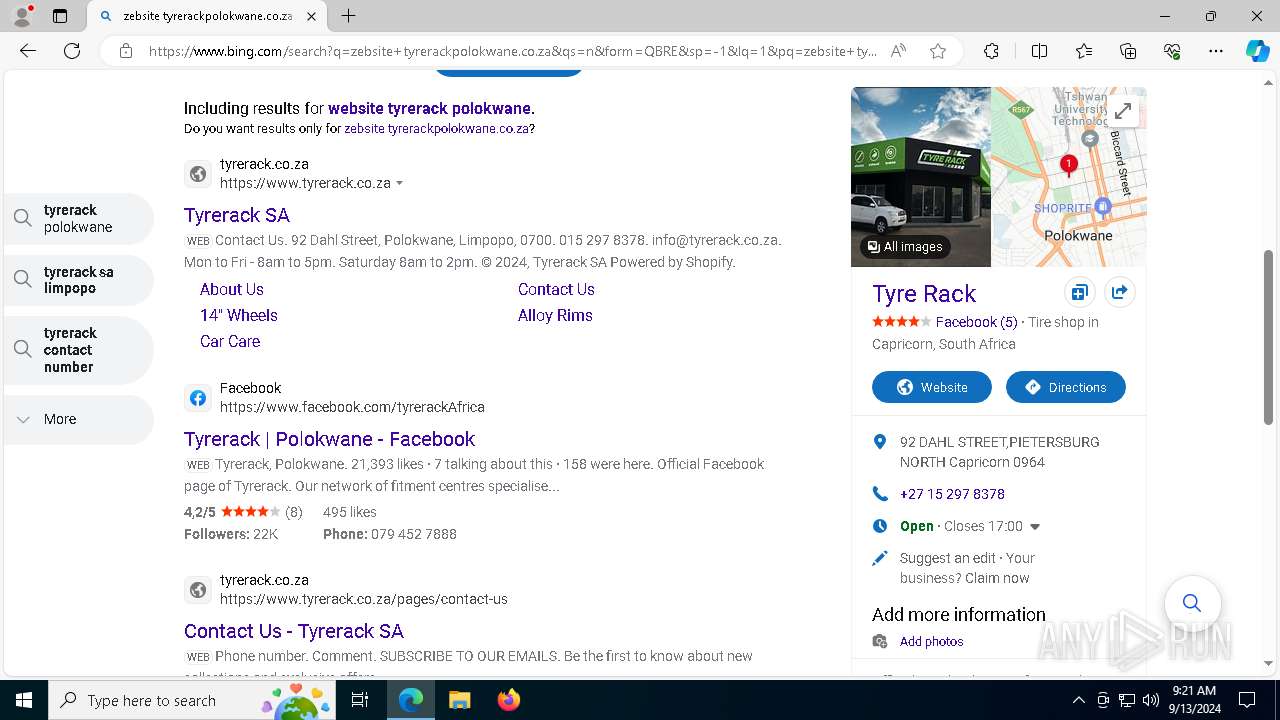Open the Tyrerack SA result
1280x720 pixels.
(x=236, y=215)
